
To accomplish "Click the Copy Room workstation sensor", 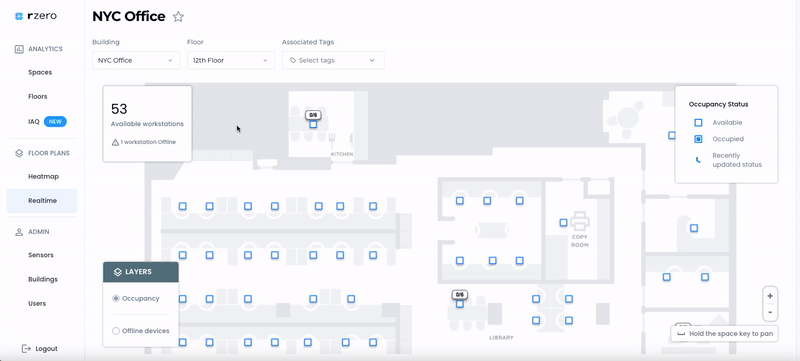I will tap(563, 223).
